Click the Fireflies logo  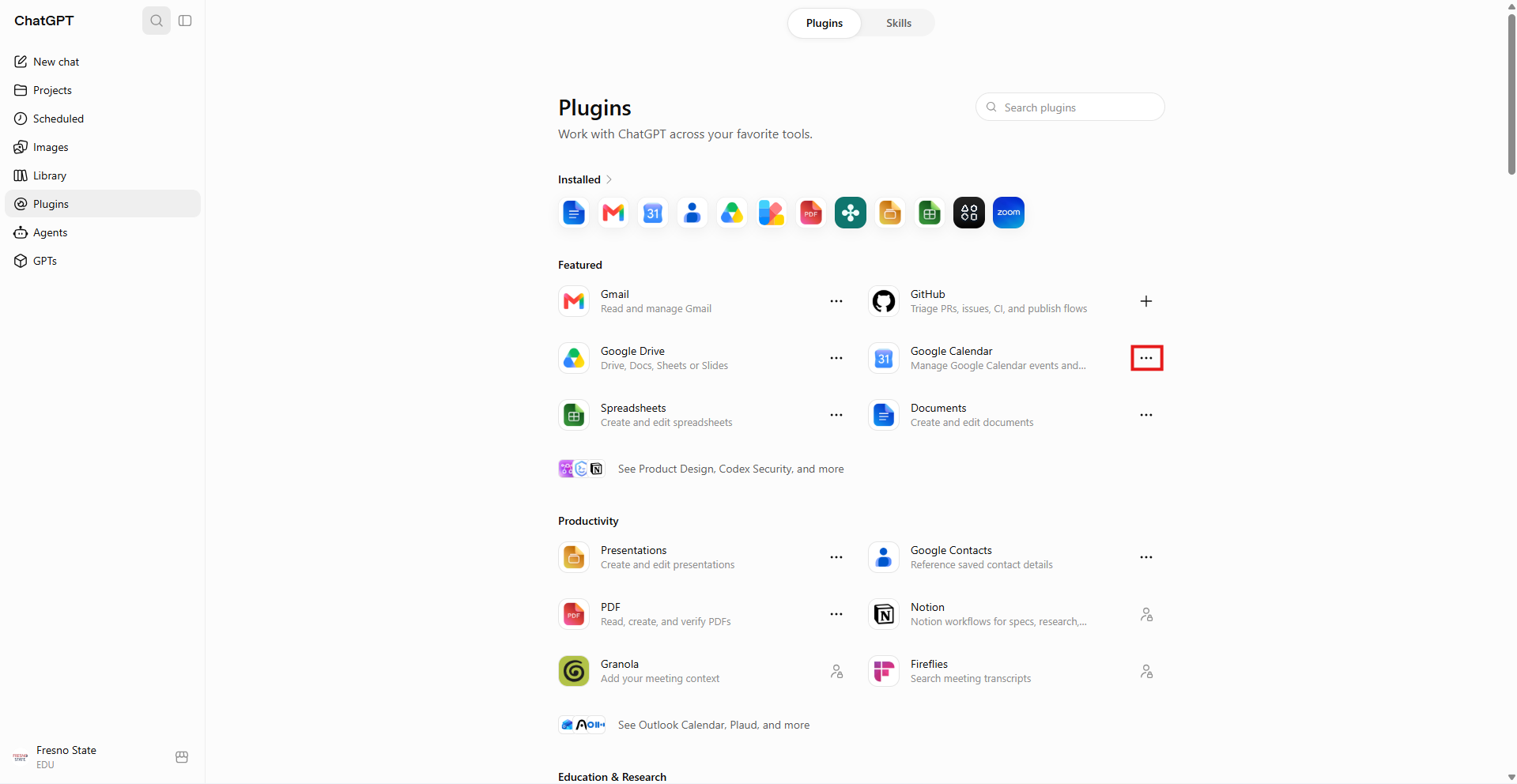tap(884, 671)
